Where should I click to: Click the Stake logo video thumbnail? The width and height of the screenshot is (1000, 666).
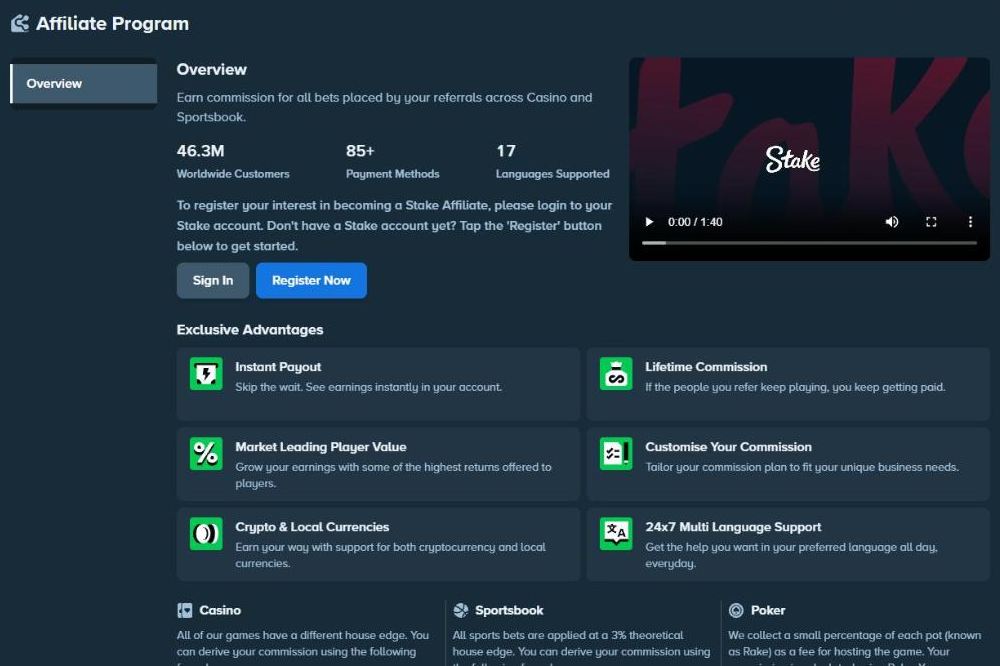[x=793, y=159]
